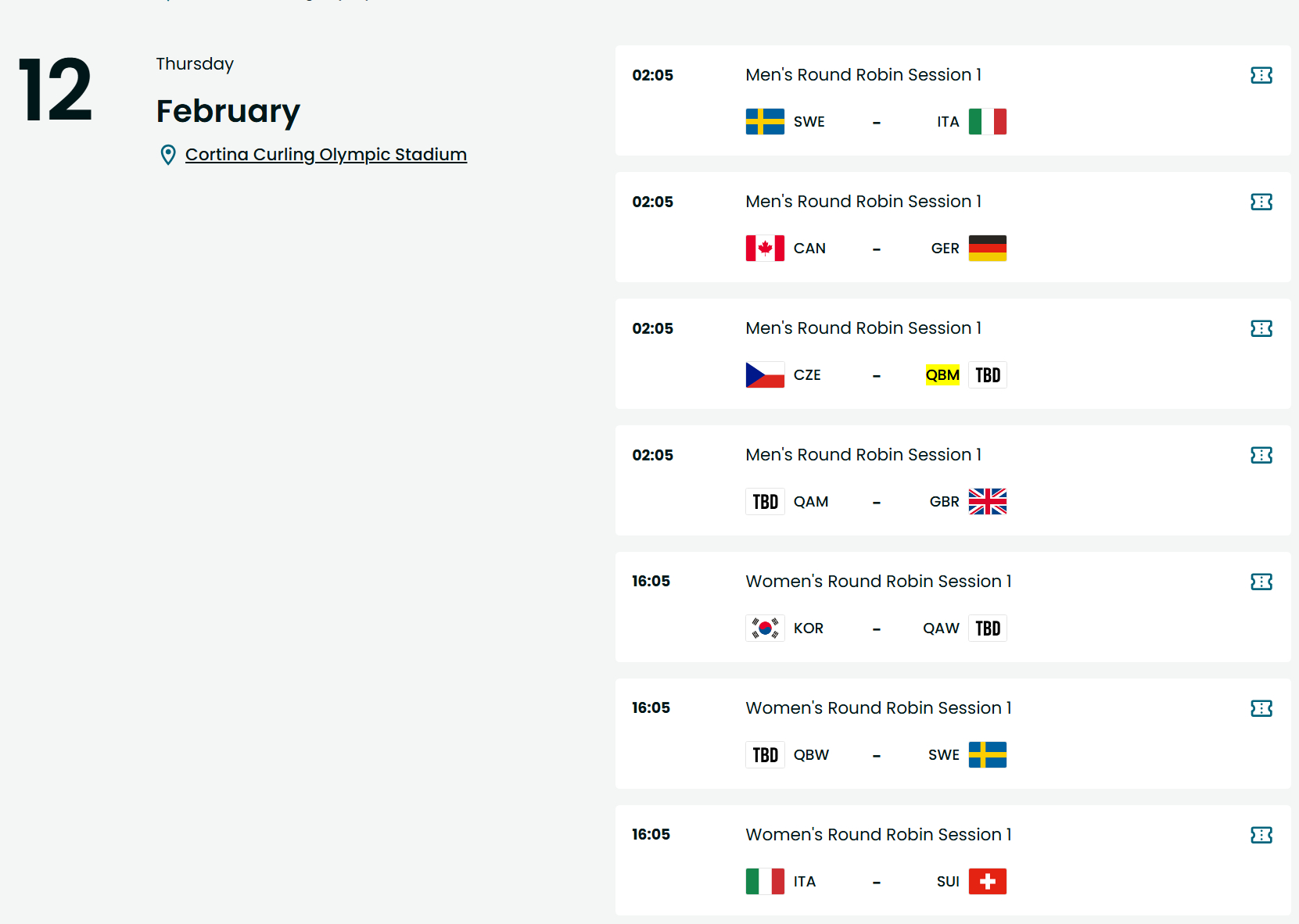The image size is (1299, 924).
Task: Open Men's Round Robin Session 1 SWE-ITA title
Action: pos(863,75)
